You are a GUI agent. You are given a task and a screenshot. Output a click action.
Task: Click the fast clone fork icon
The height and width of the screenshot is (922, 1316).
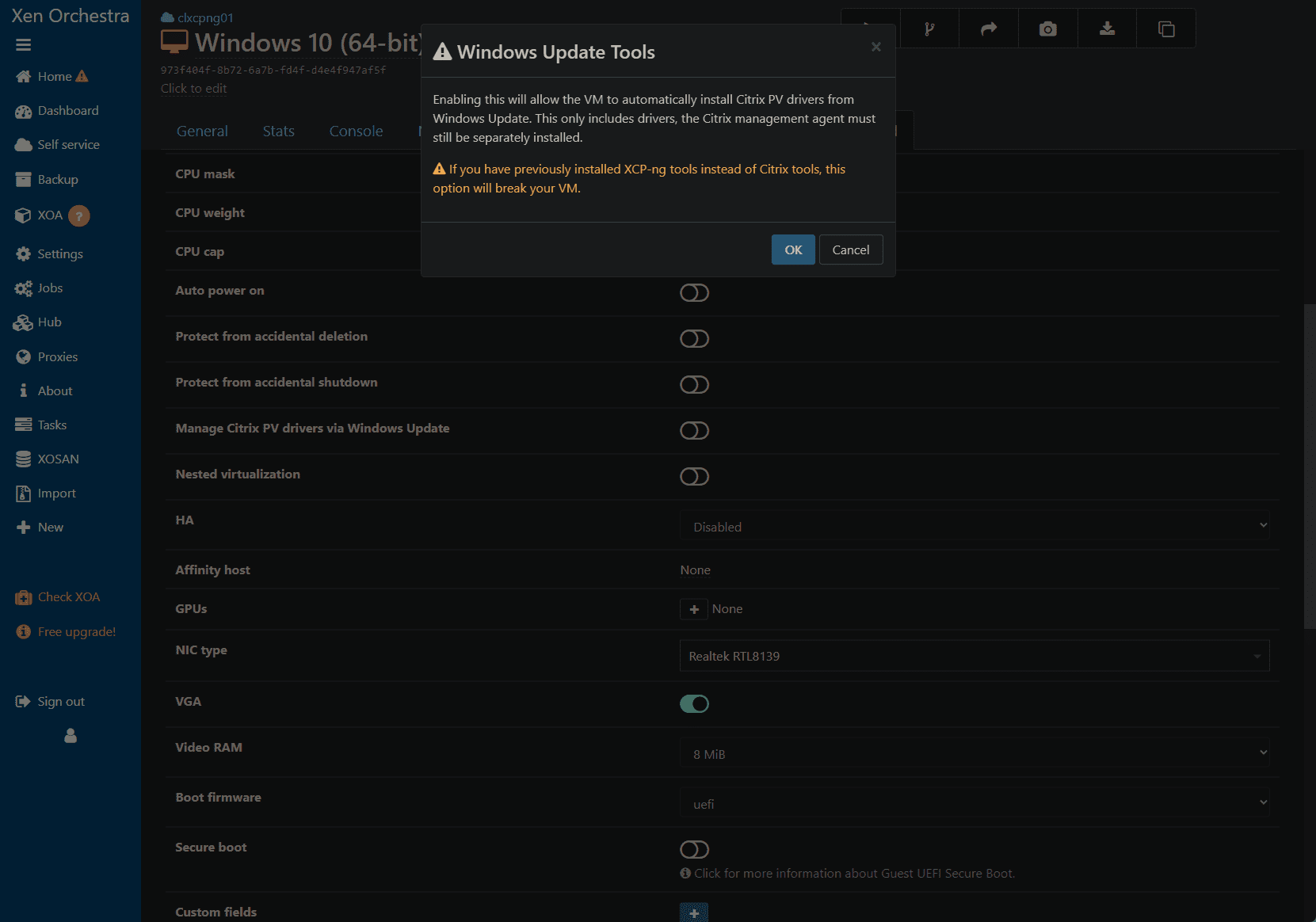tap(929, 29)
